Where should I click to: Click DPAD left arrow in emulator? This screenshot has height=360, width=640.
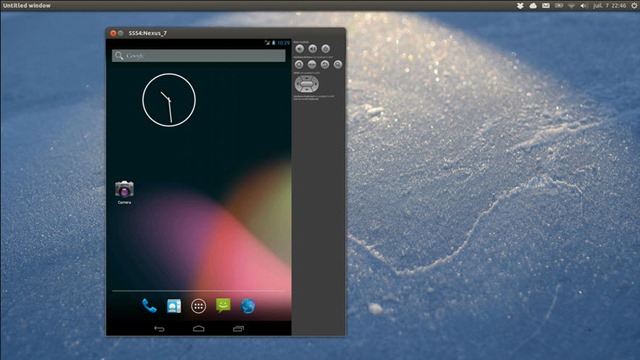pos(297,84)
